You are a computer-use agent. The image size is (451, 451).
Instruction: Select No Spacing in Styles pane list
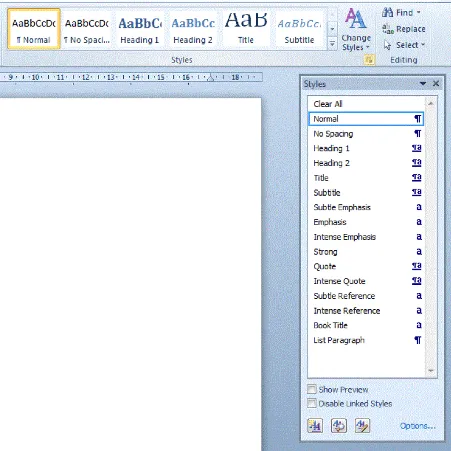366,134
